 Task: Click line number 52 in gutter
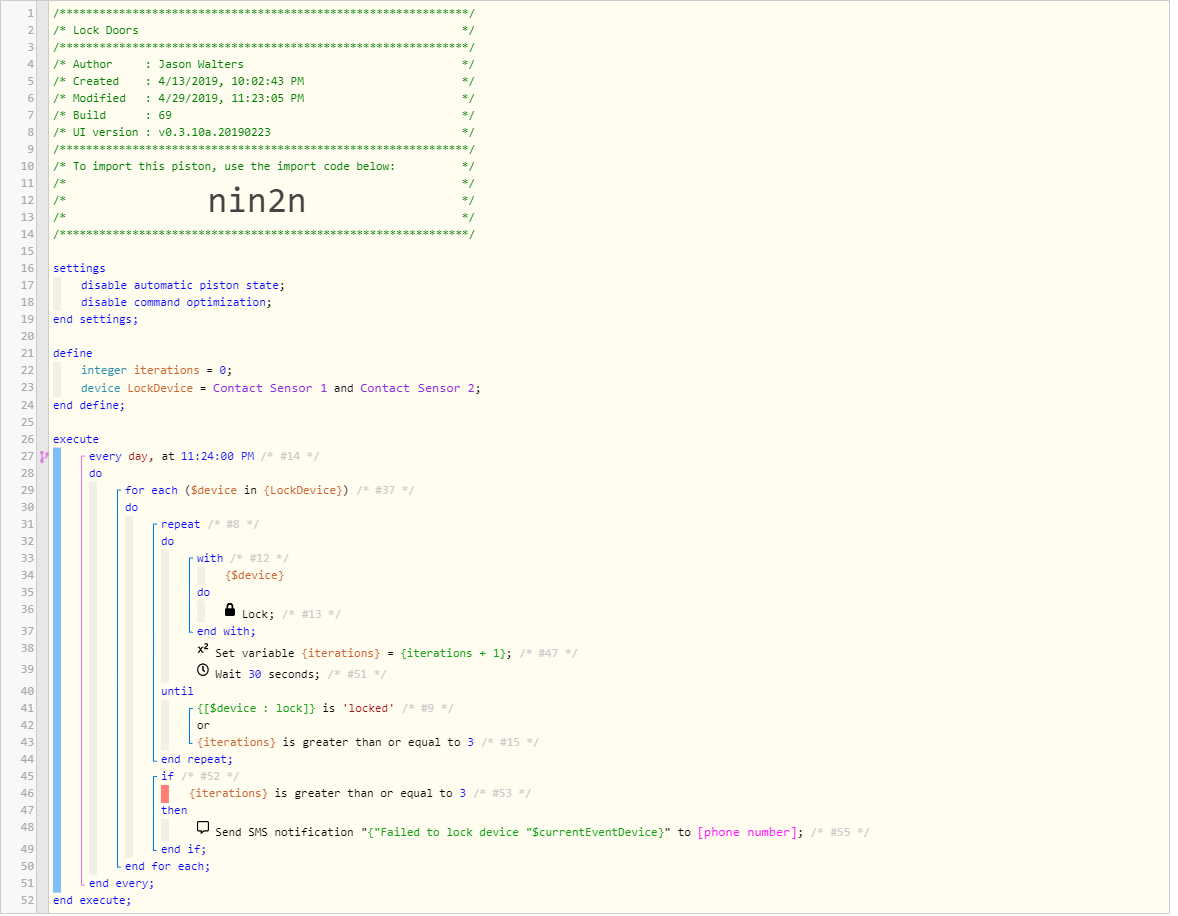coord(27,901)
